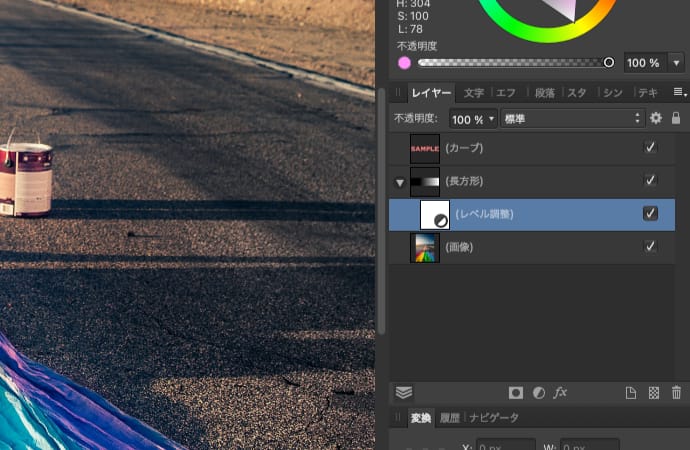This screenshot has height=450, width=690.
Task: Click the layer stack icon at bottom left
Action: 404,393
